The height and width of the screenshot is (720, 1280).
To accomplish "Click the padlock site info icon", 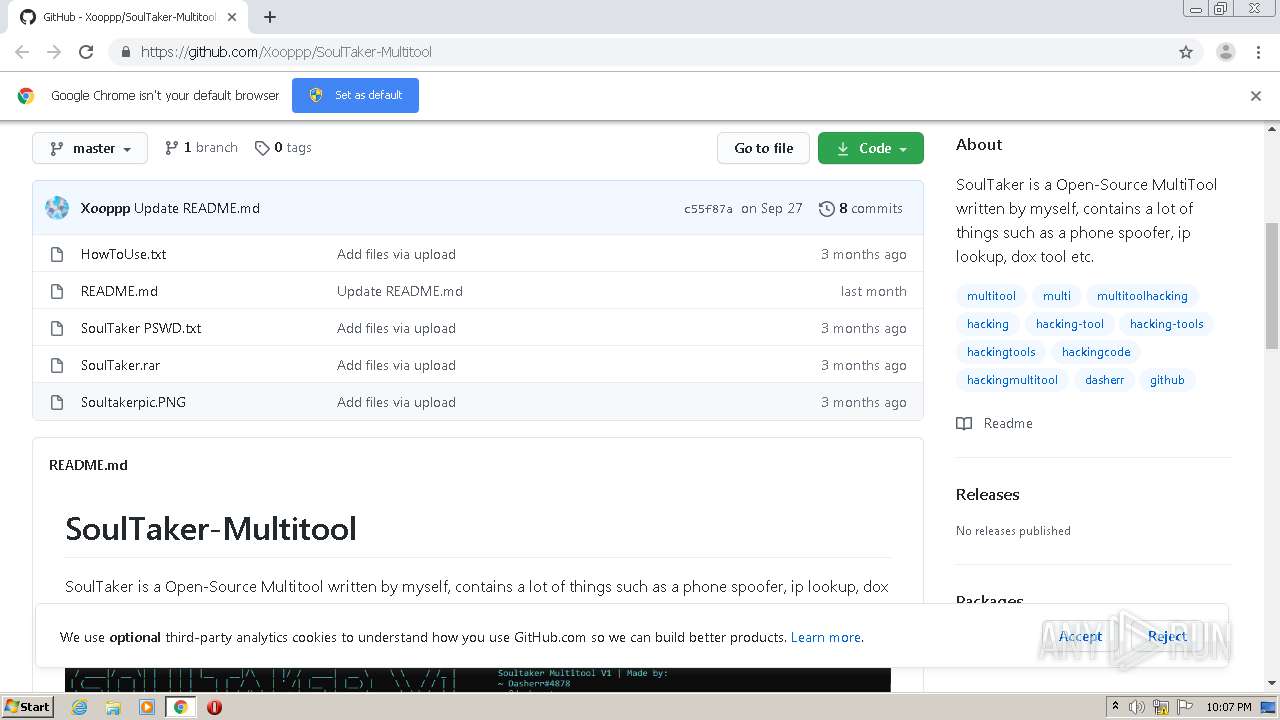I will click(x=125, y=52).
